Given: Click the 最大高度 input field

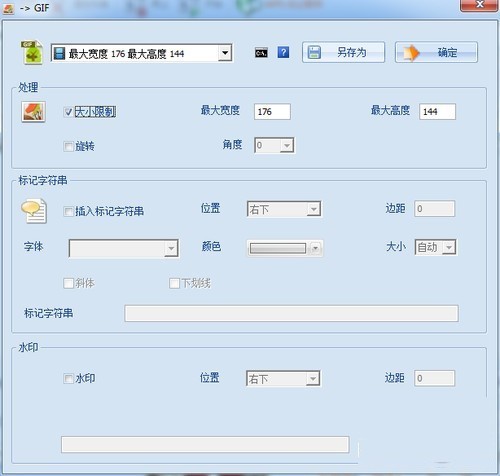Looking at the screenshot, I should [437, 111].
